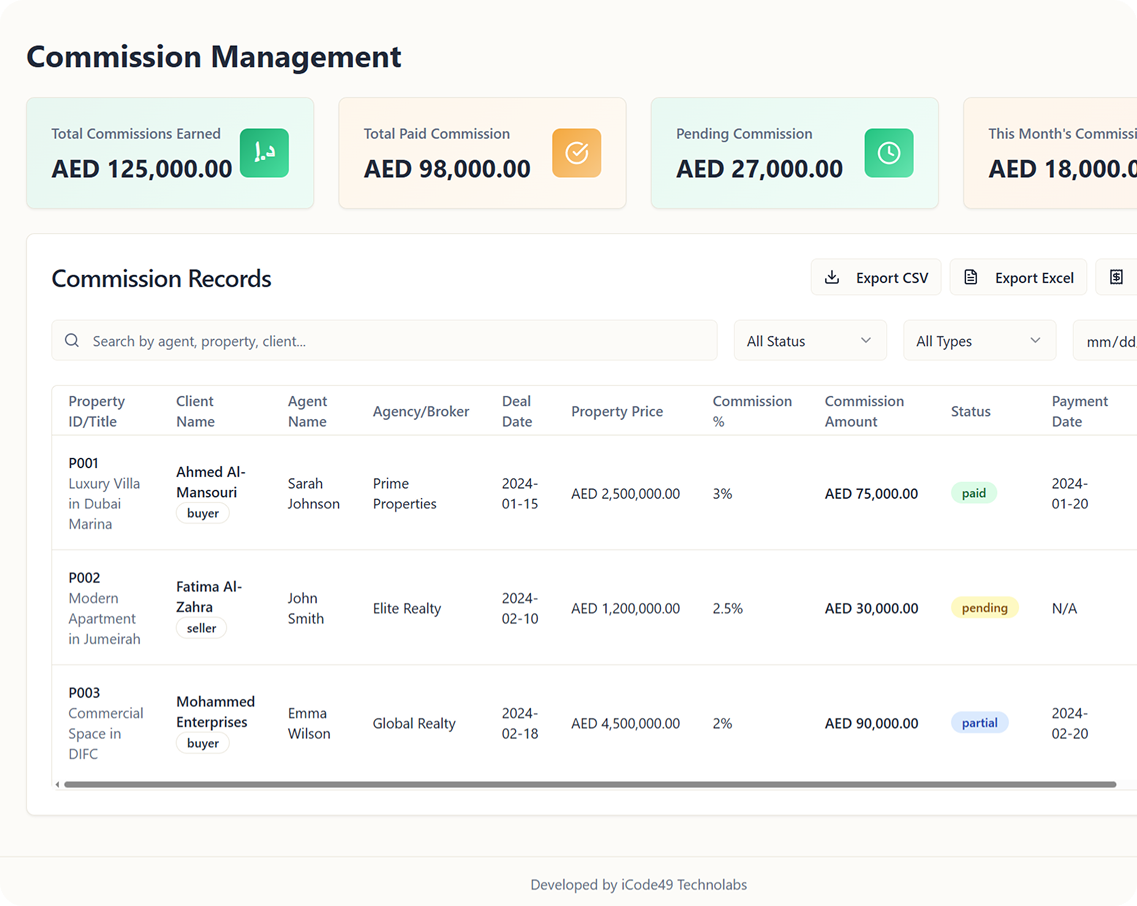Viewport: 1137px width, 906px height.
Task: Open the All Status dropdown
Action: pos(810,340)
